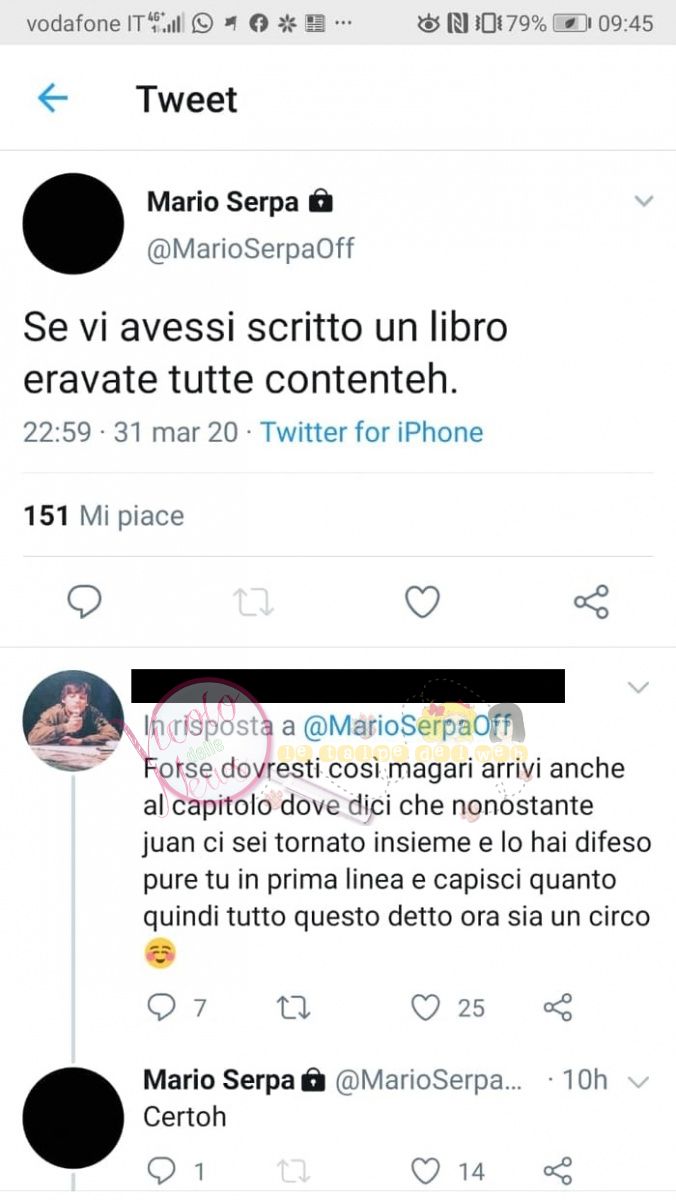Viewport: 676px width, 1200px height.
Task: Open Twitter for iPhone link
Action: coord(372,432)
